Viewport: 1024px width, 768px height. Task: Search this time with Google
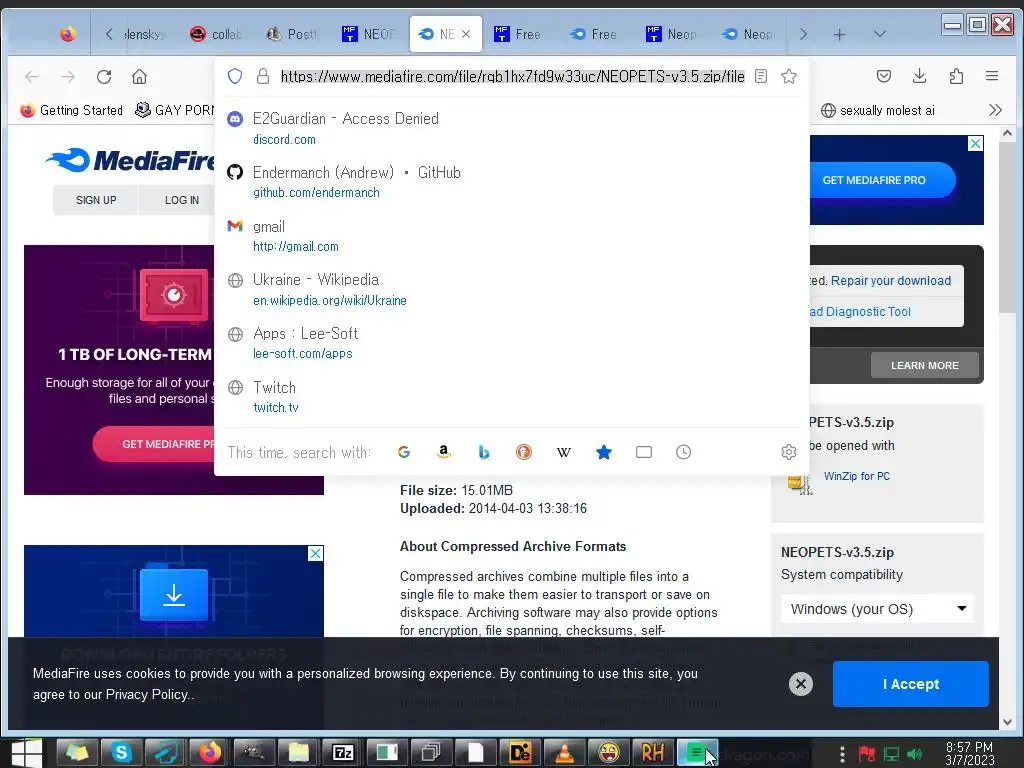tap(404, 452)
